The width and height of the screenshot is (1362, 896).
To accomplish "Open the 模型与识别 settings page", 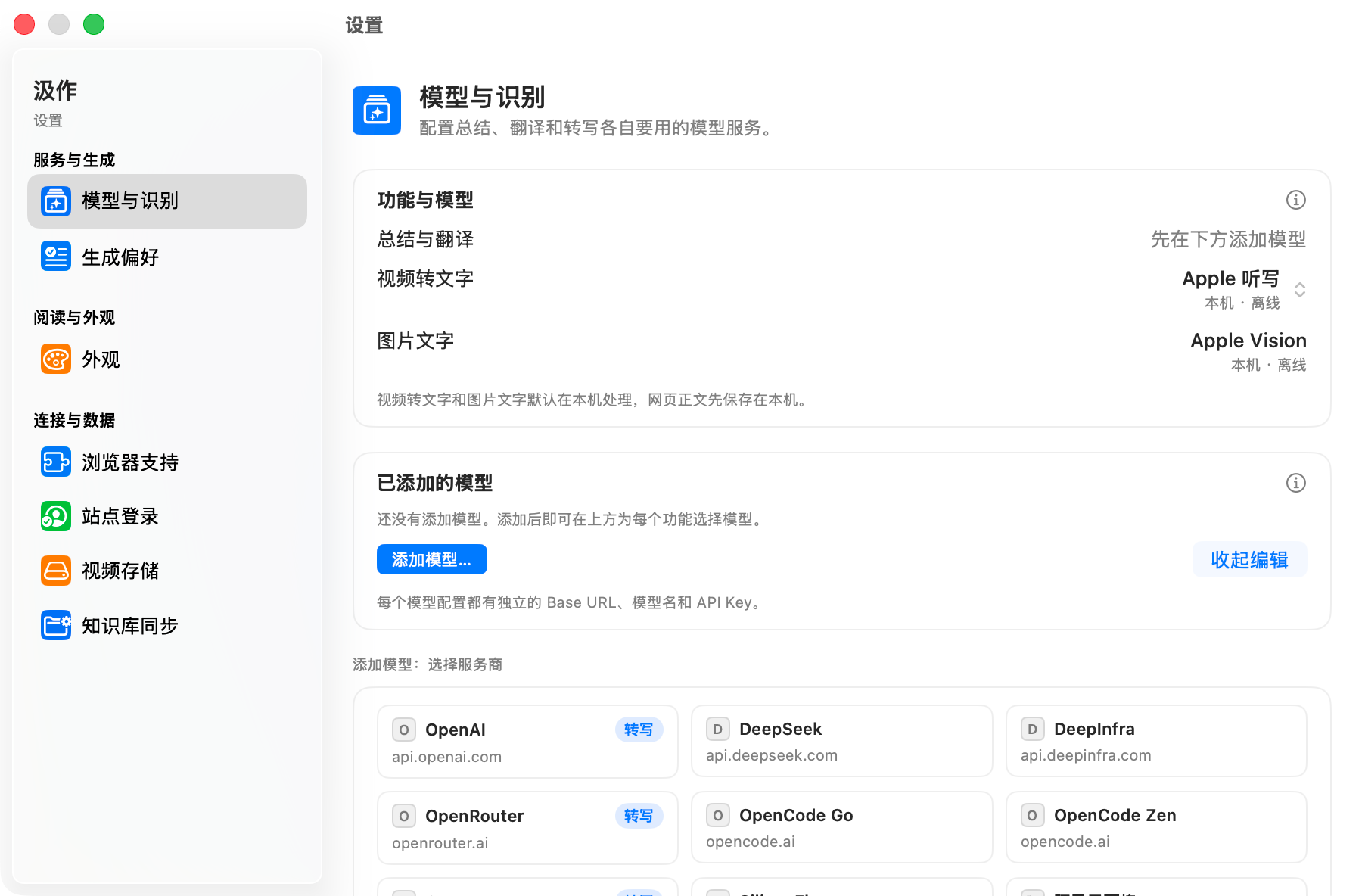I will (x=167, y=201).
